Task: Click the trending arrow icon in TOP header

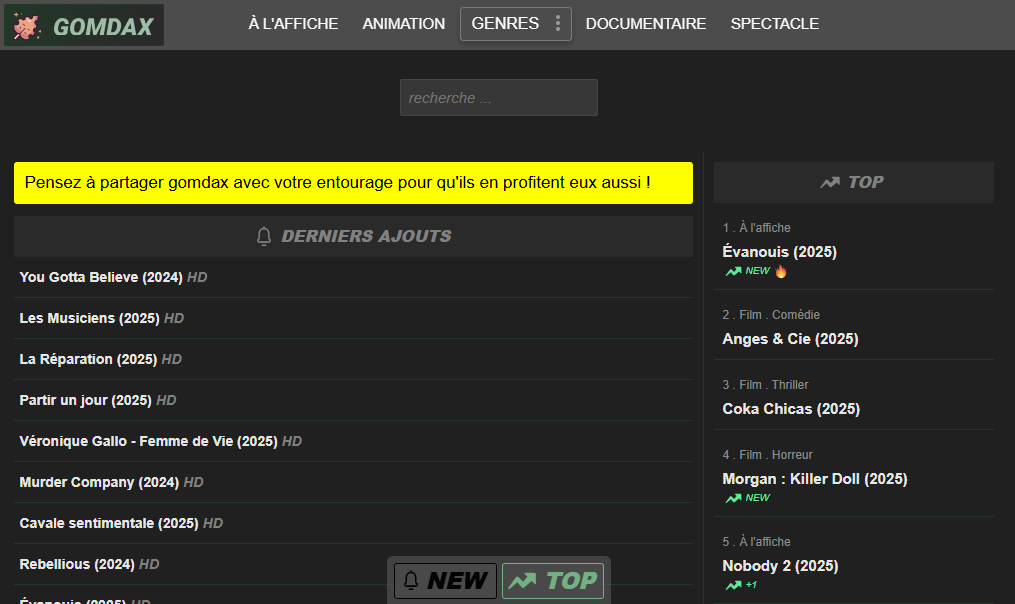Action: [x=830, y=182]
